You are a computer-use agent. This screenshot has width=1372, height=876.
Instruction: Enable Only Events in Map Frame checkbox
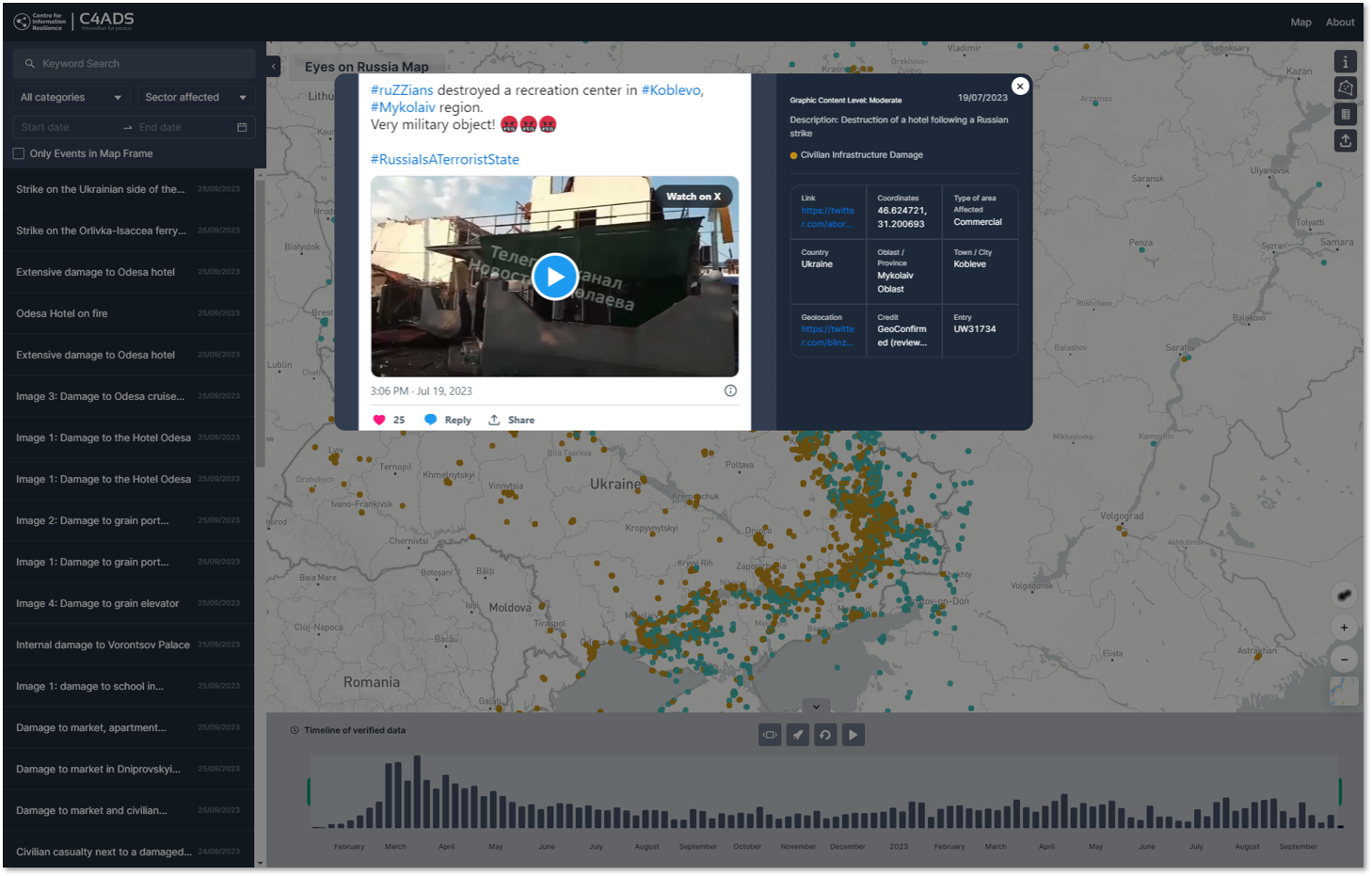(x=19, y=153)
